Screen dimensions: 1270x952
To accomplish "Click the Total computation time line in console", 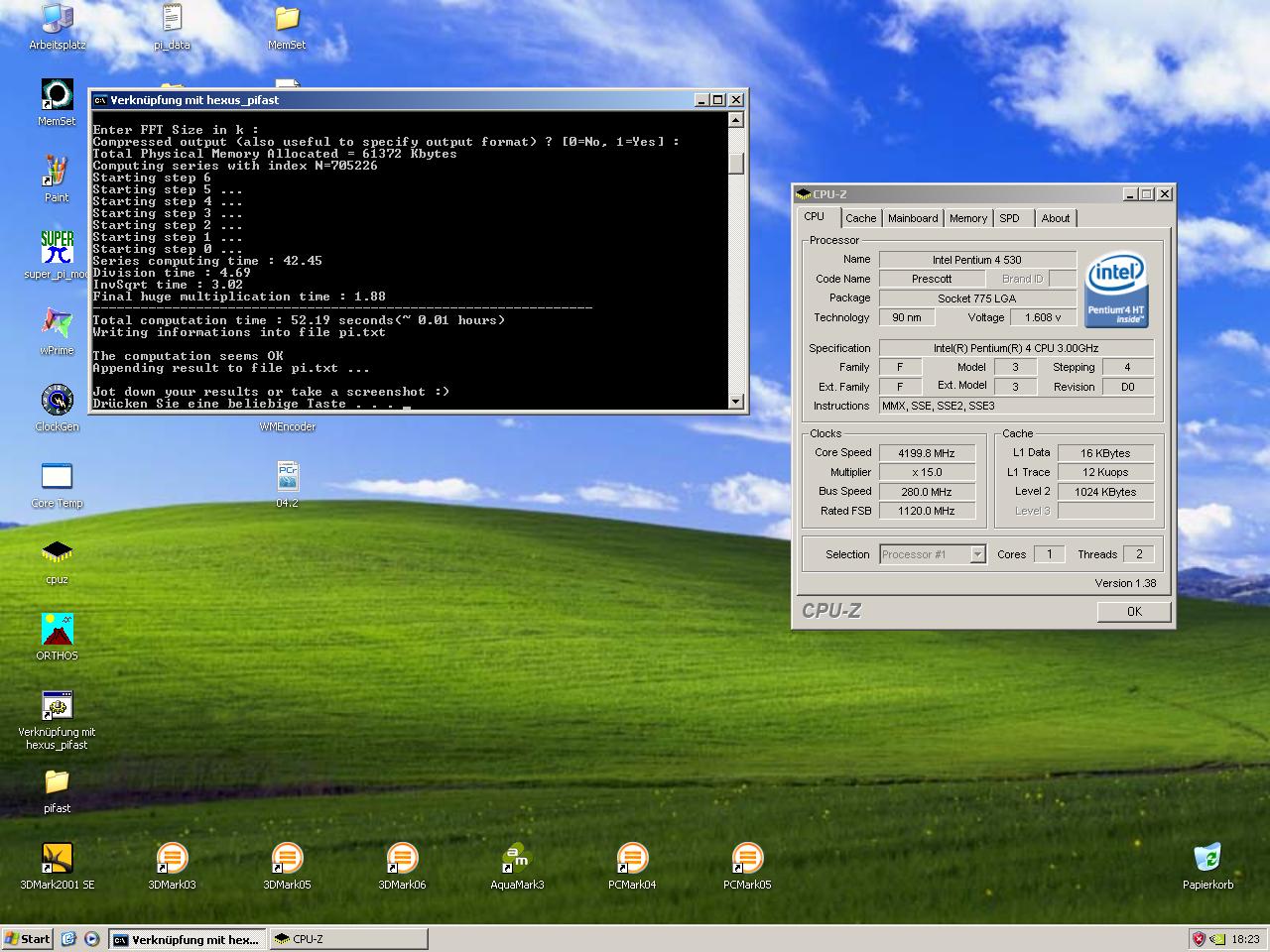I will [x=299, y=320].
